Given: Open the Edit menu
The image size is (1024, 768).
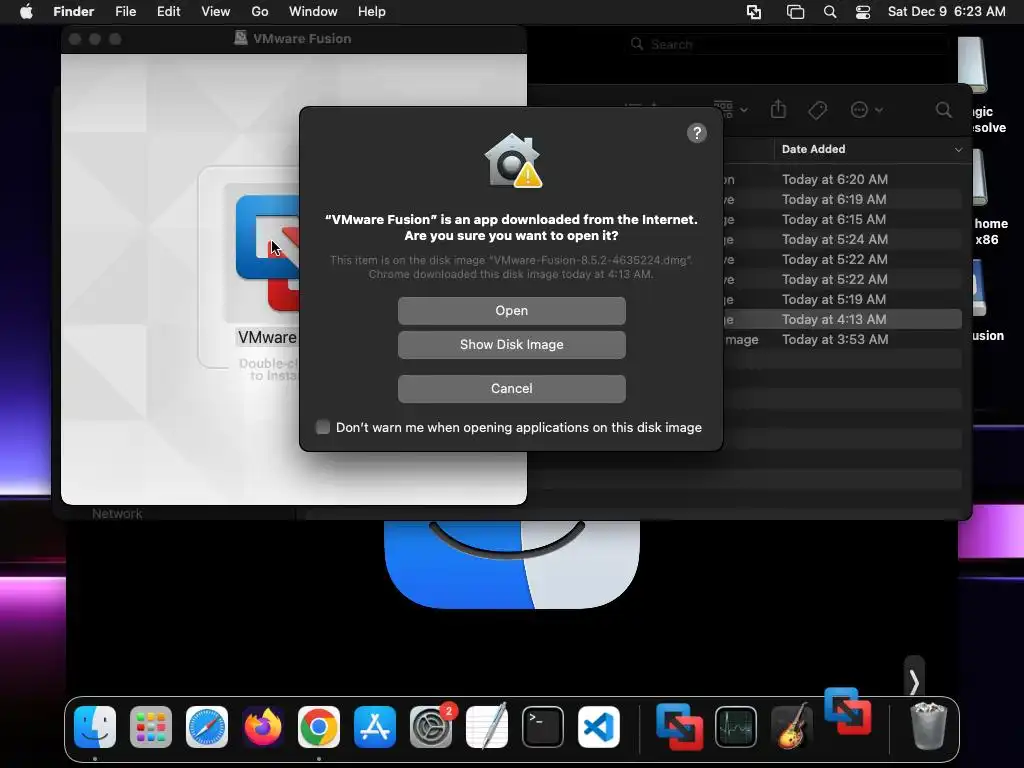Looking at the screenshot, I should [168, 12].
